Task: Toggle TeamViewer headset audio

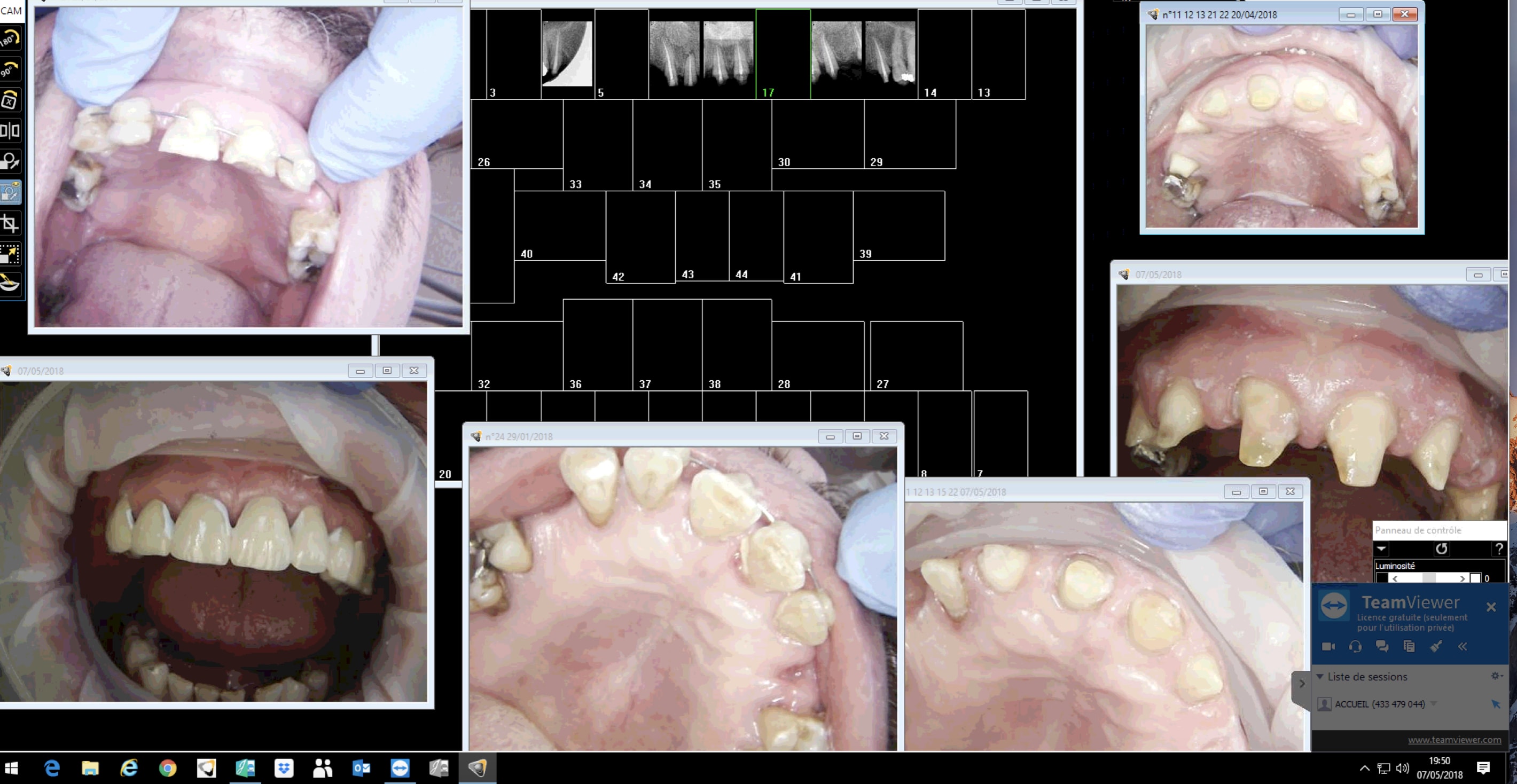Action: click(x=1355, y=646)
